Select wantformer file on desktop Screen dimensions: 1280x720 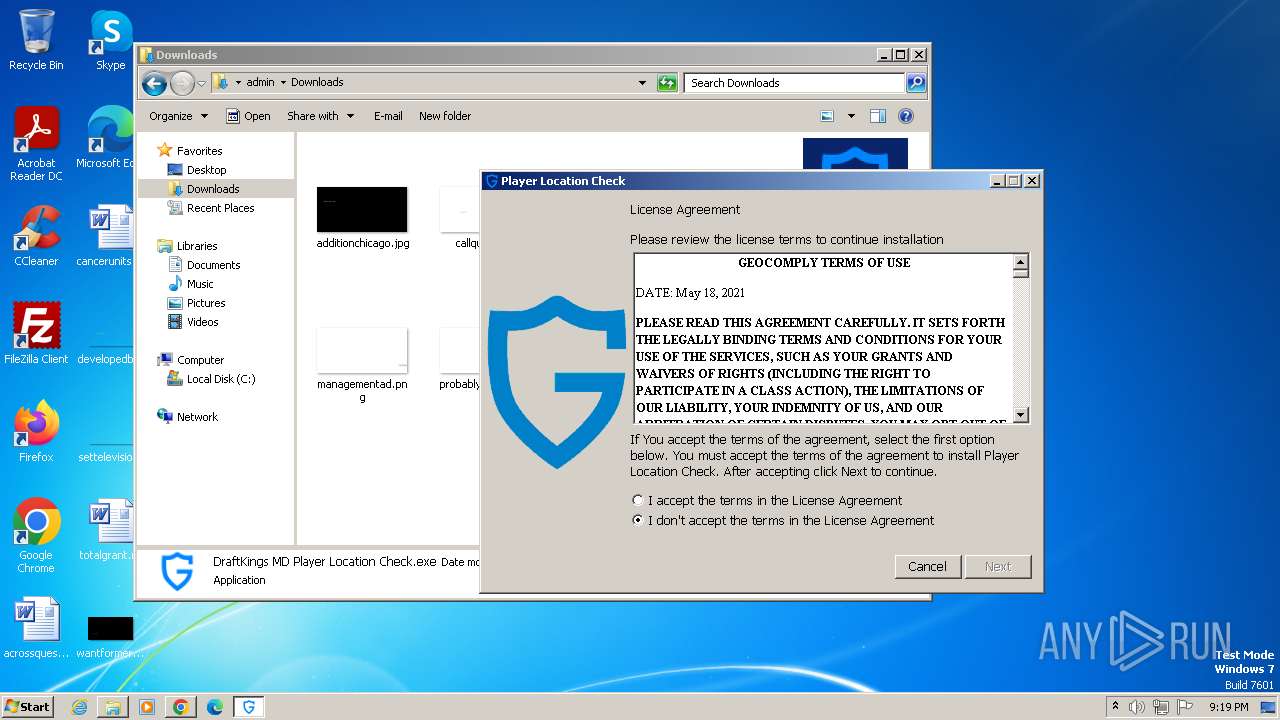click(x=108, y=636)
